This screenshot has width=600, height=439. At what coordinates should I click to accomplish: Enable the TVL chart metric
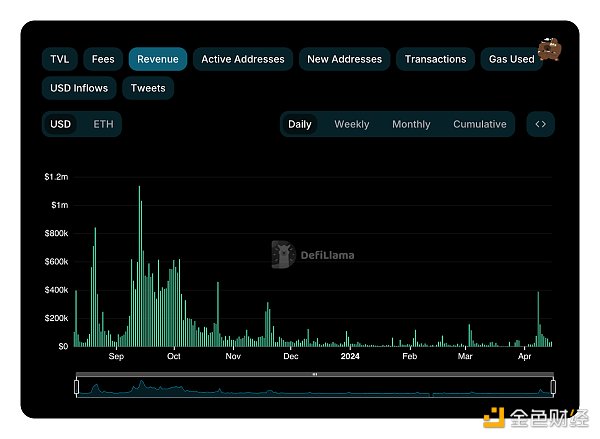click(60, 59)
